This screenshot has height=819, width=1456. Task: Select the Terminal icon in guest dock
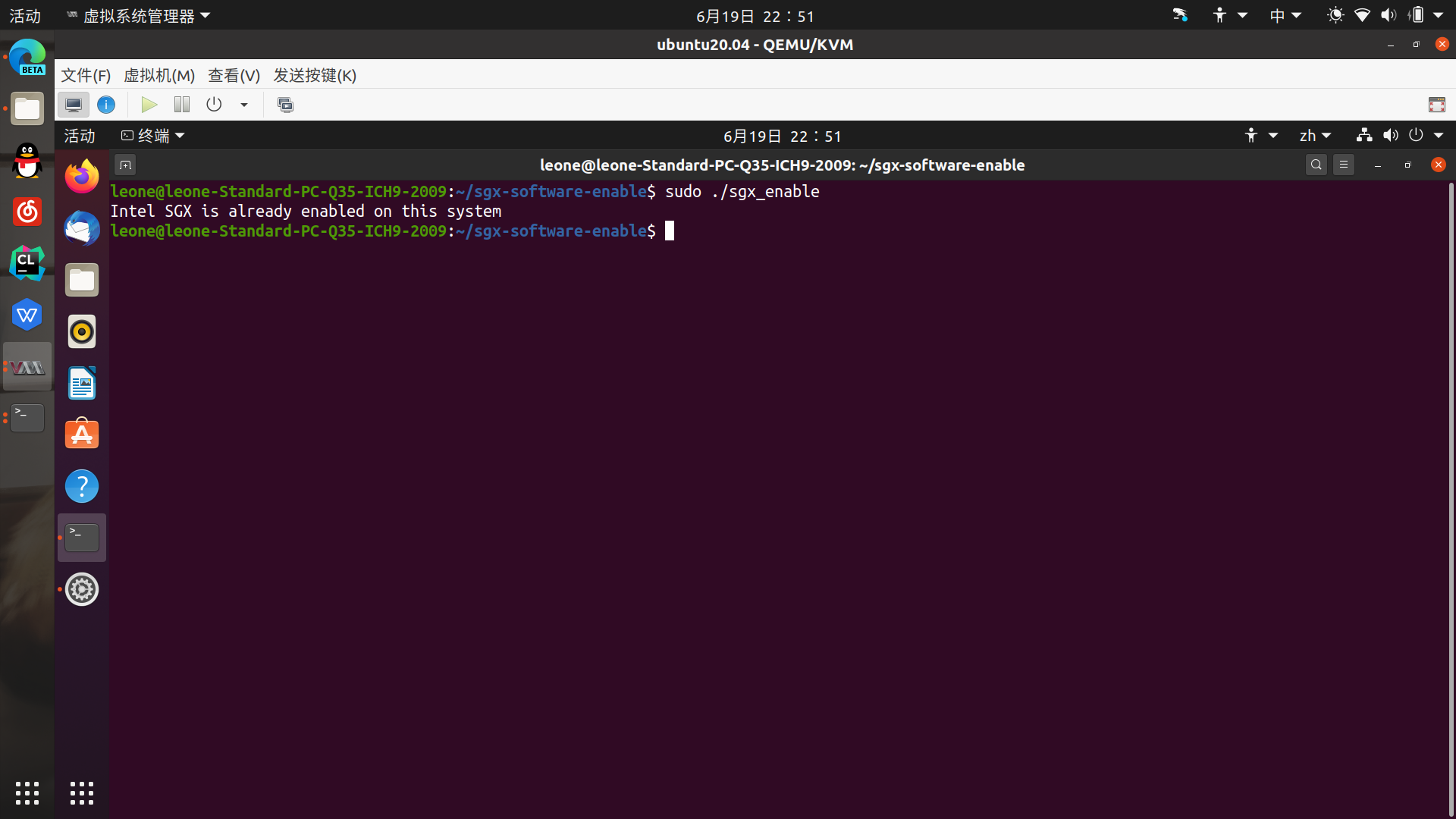pyautogui.click(x=82, y=538)
